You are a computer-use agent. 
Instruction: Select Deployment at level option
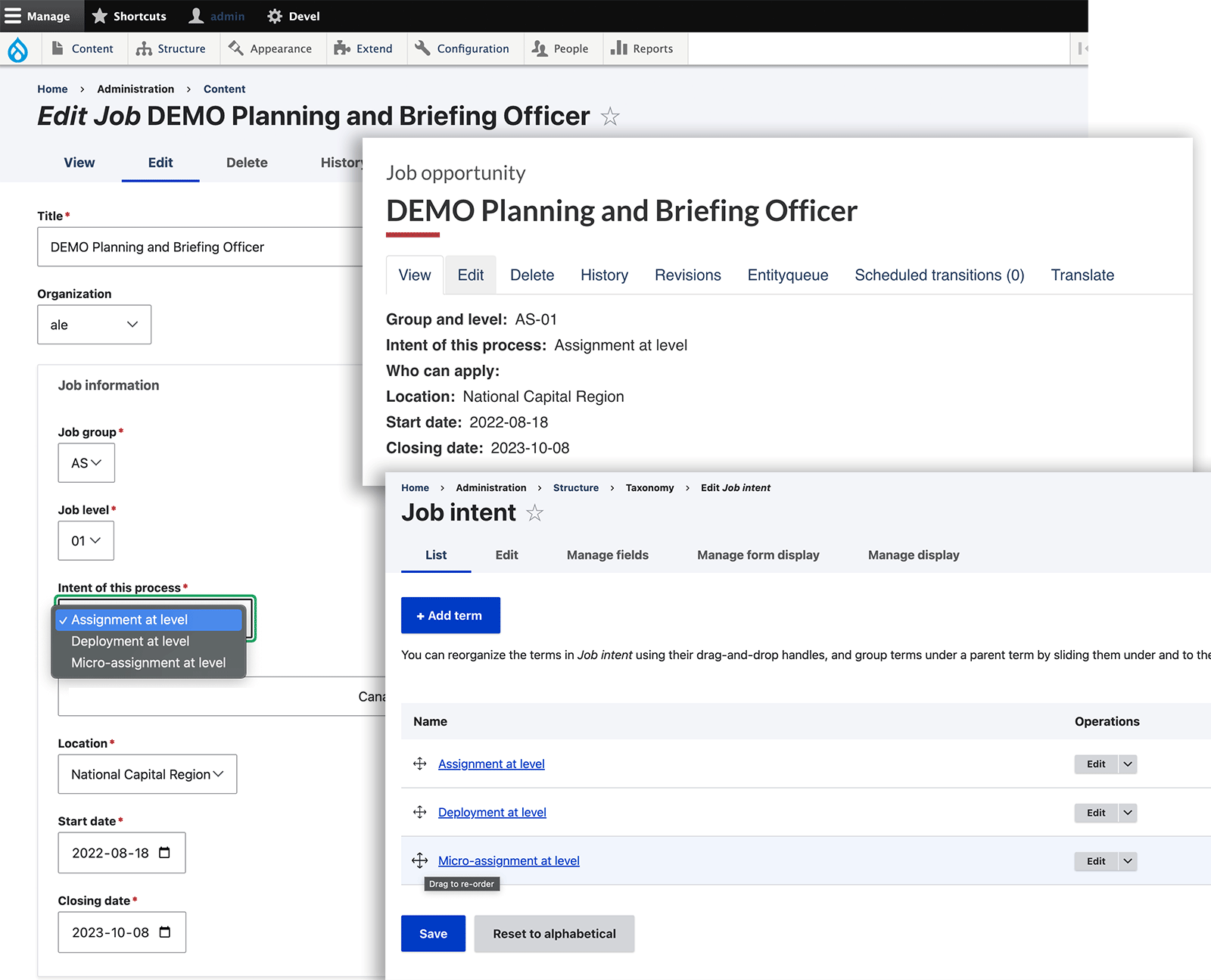coord(130,641)
